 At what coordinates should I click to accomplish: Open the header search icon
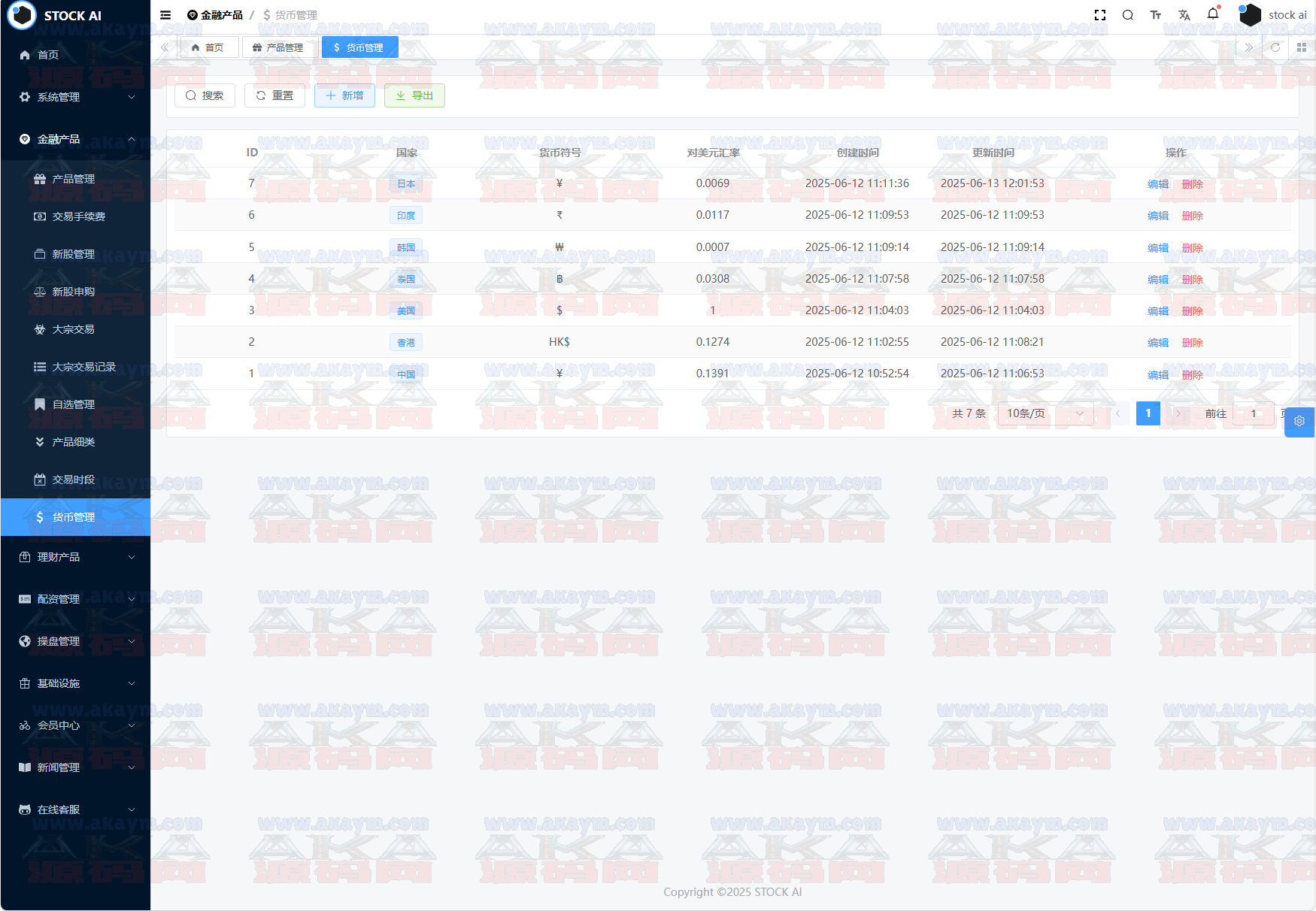(1127, 15)
